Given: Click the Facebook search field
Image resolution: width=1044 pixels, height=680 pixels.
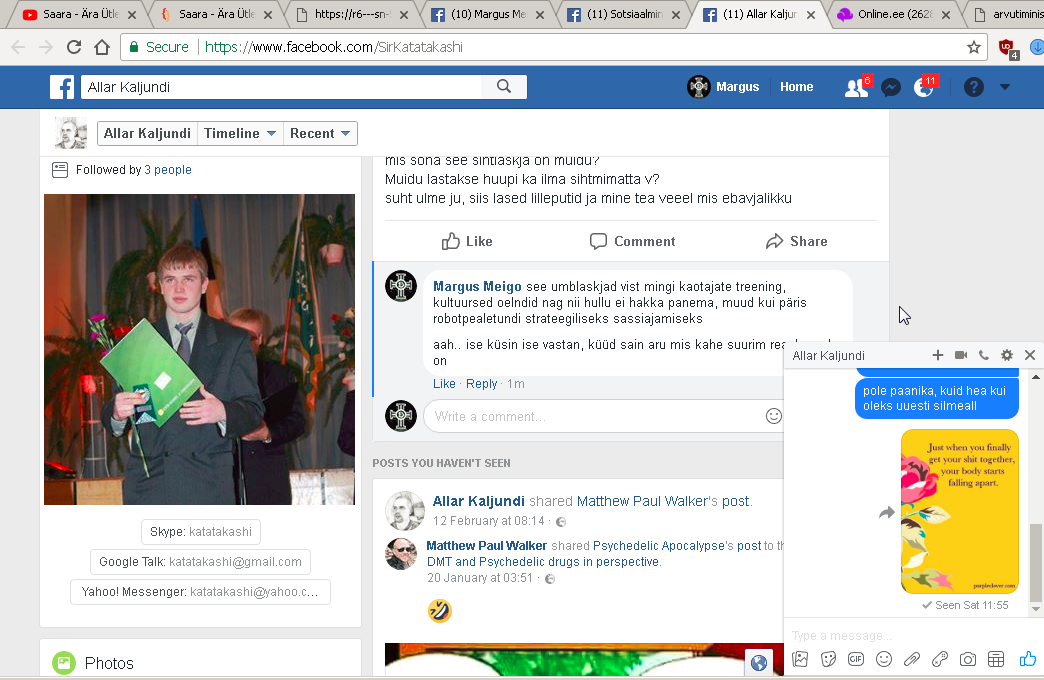Looking at the screenshot, I should [282, 87].
